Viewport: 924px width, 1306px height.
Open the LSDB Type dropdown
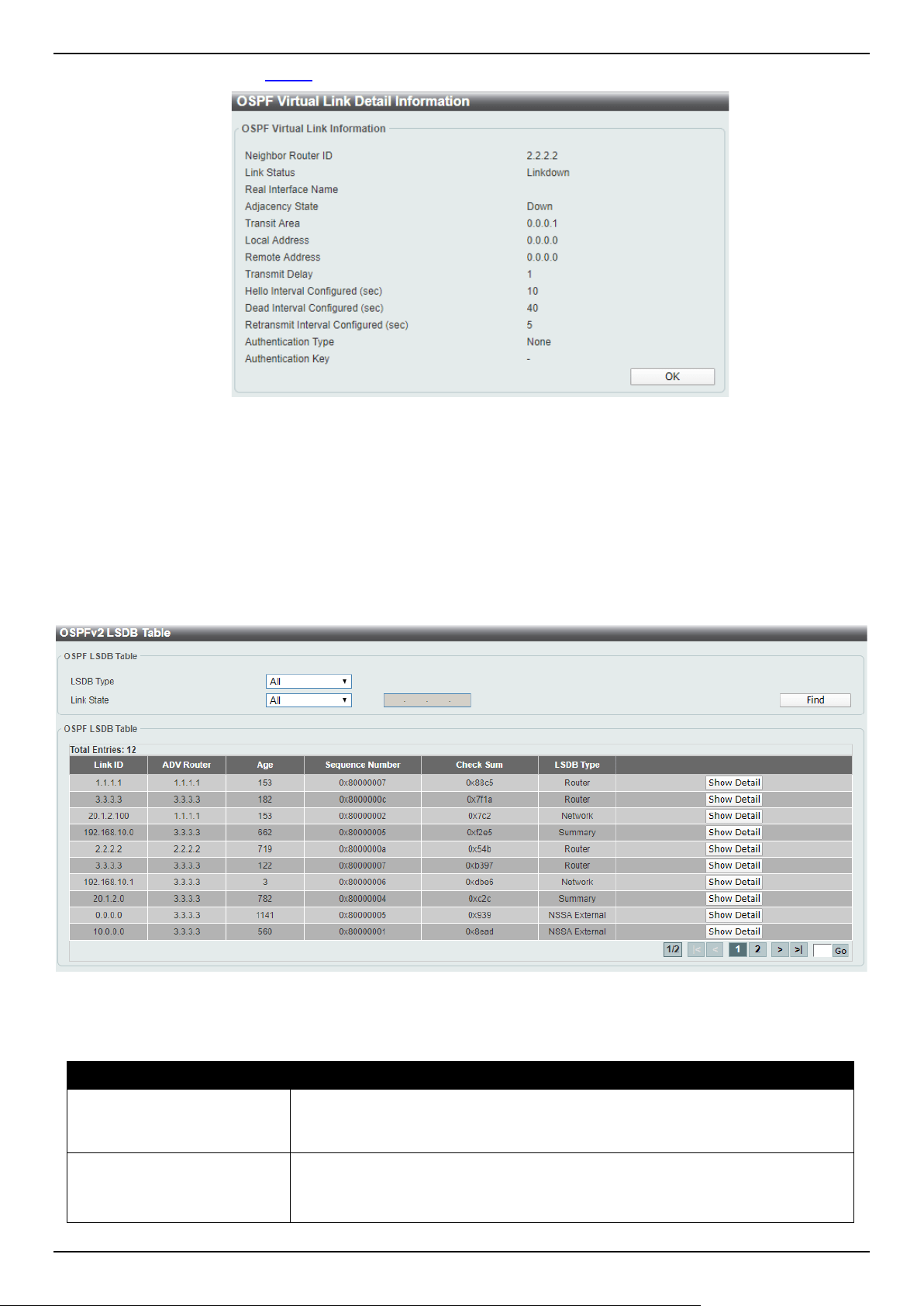pyautogui.click(x=309, y=681)
